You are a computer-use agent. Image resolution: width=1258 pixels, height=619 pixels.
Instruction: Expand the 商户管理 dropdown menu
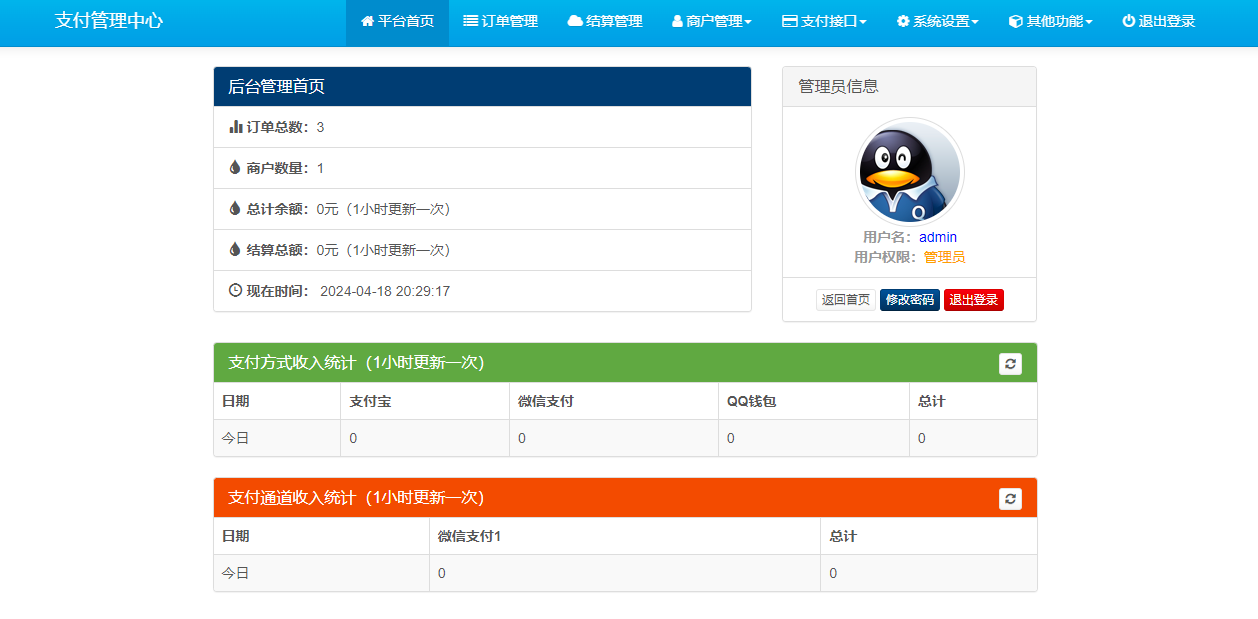(711, 21)
